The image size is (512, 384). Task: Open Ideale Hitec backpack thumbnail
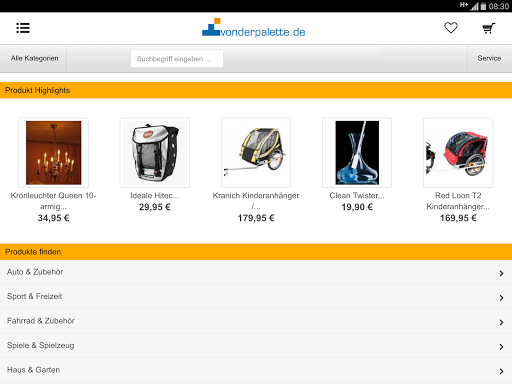click(x=155, y=153)
